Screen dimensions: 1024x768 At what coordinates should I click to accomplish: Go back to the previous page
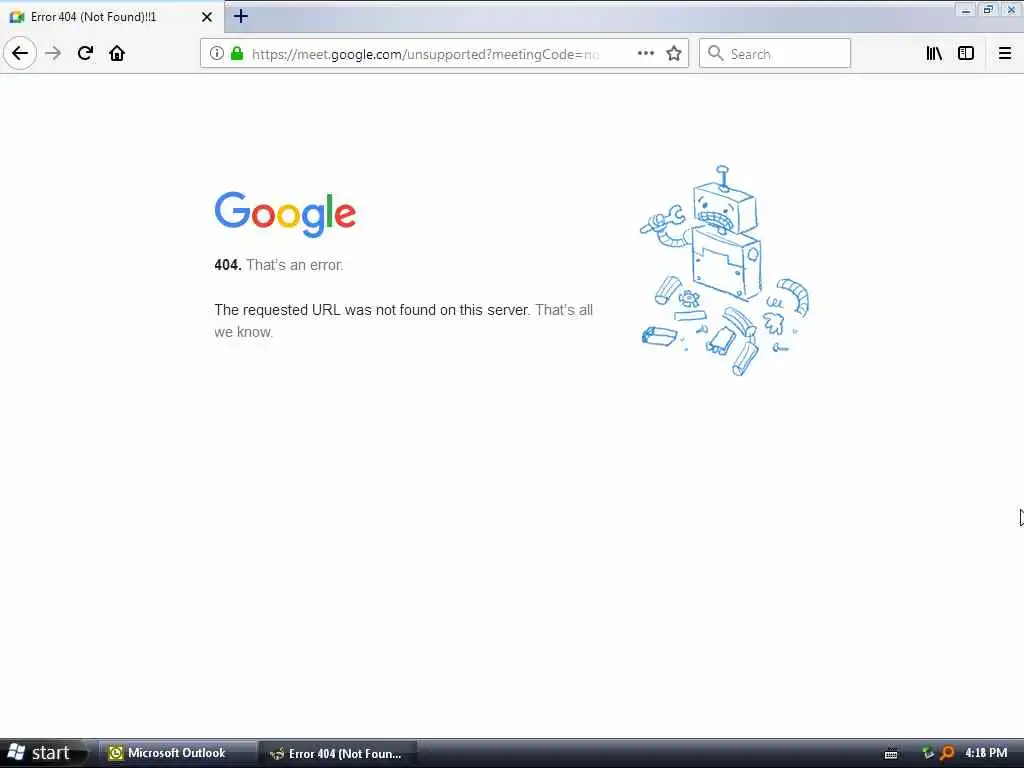click(x=20, y=53)
